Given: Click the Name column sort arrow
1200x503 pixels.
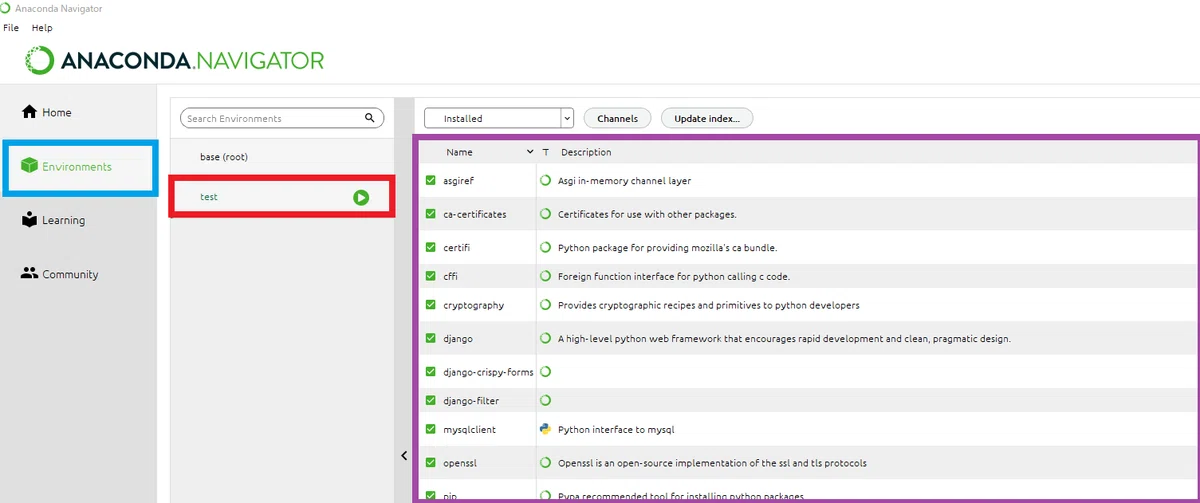Looking at the screenshot, I should [x=530, y=152].
